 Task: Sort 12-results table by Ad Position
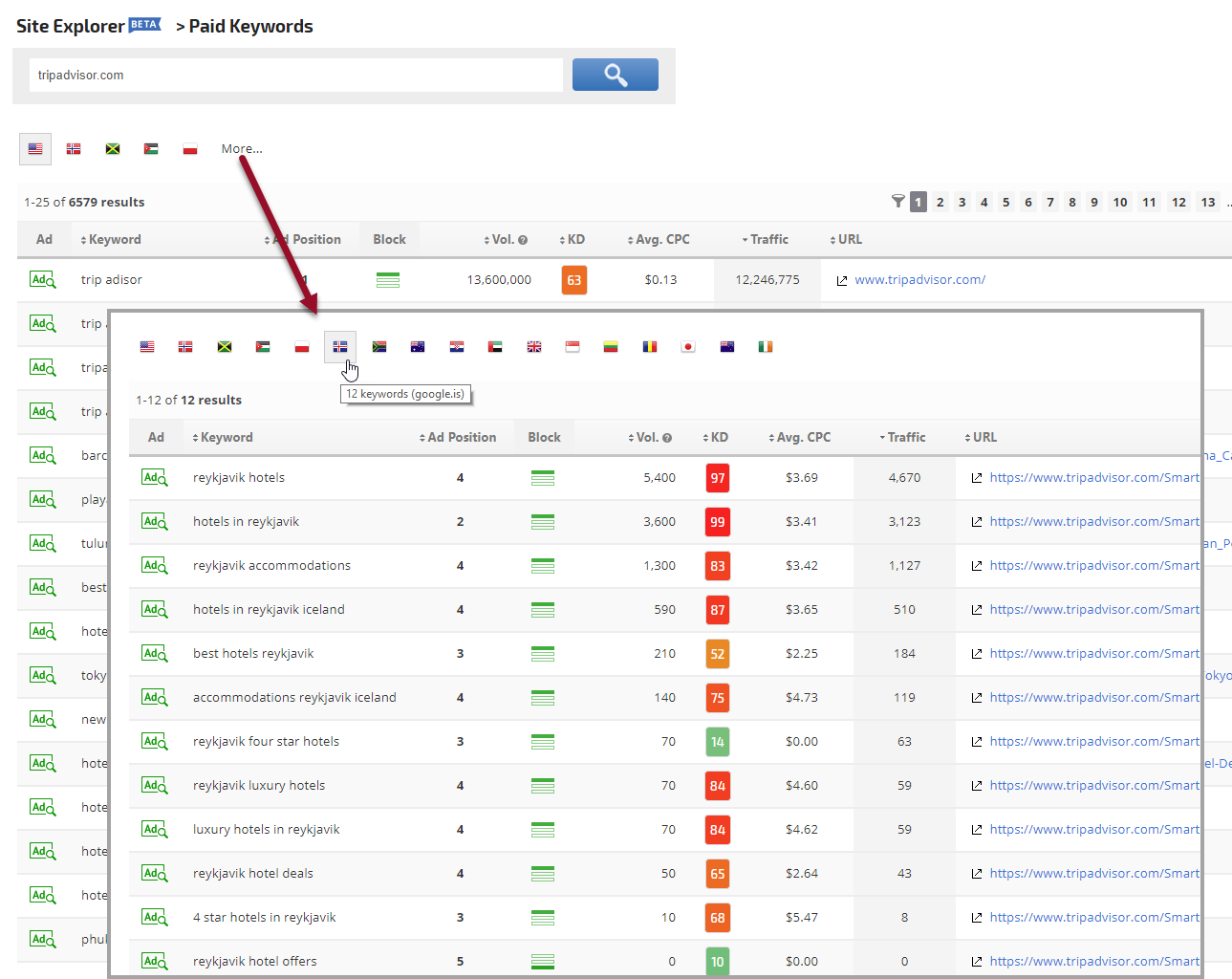461,438
